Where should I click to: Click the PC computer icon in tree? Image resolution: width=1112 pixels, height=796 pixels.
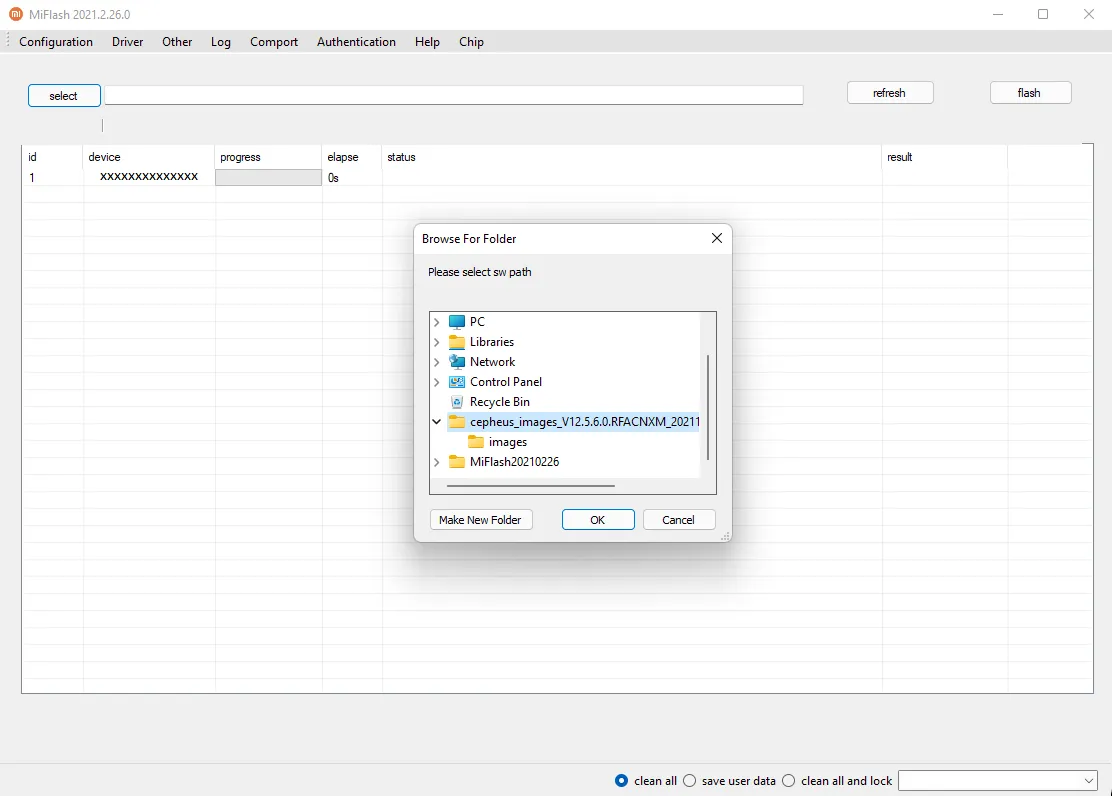pos(457,322)
